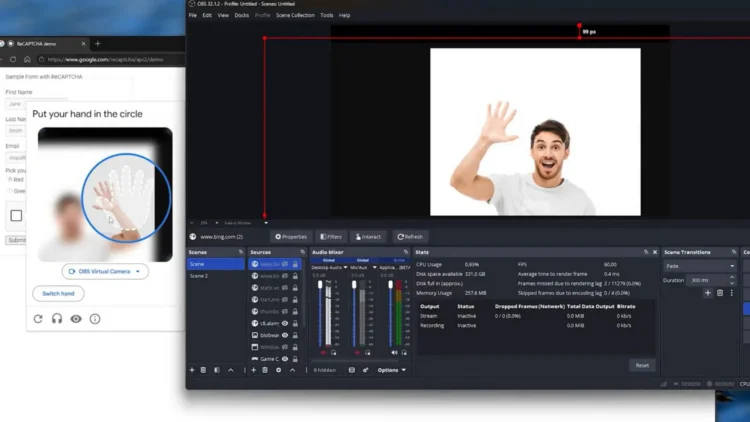Open the Scene Collection menu
Image resolution: width=750 pixels, height=422 pixels.
click(x=295, y=15)
